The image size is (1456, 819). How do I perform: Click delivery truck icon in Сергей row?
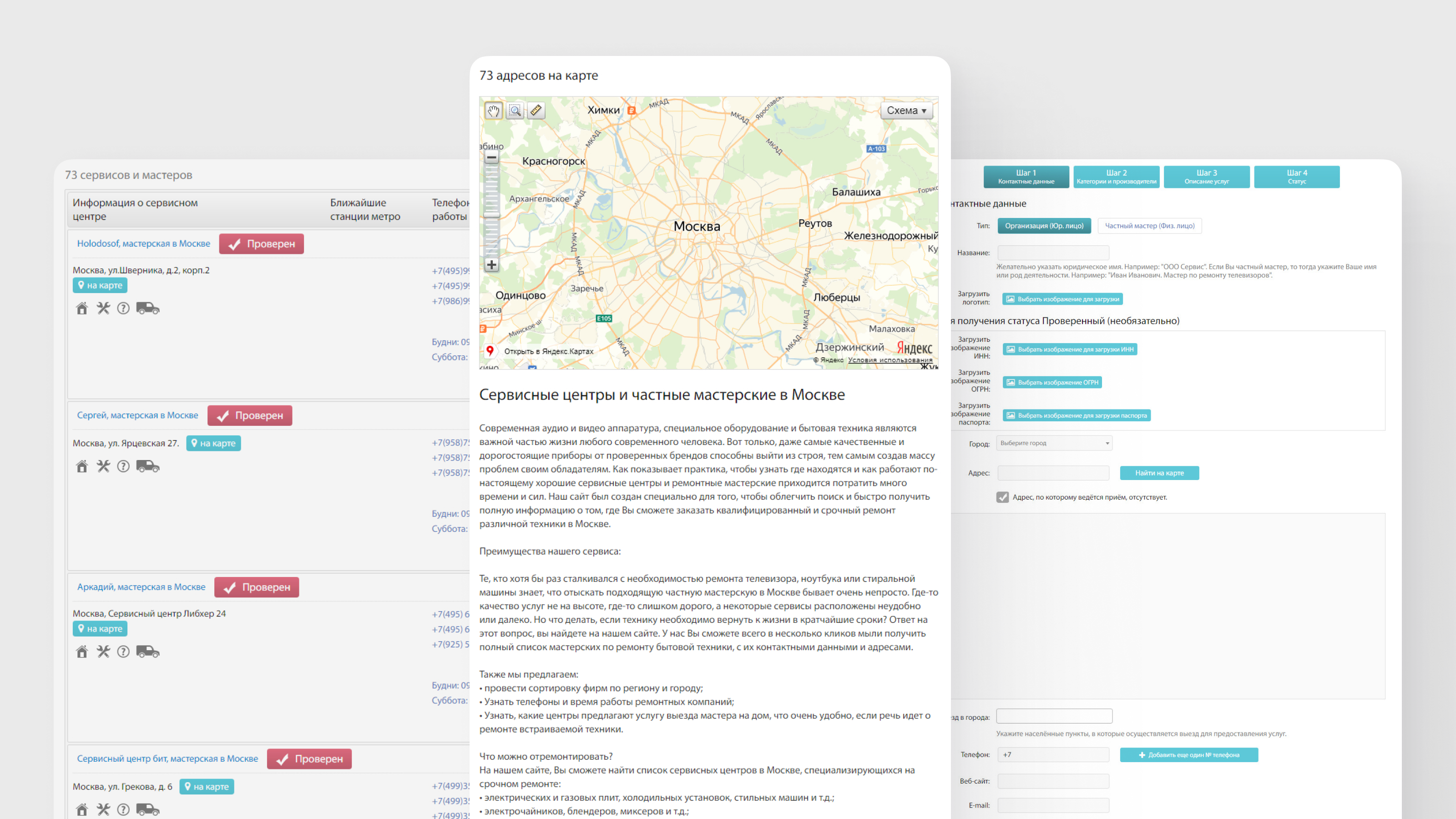click(147, 466)
